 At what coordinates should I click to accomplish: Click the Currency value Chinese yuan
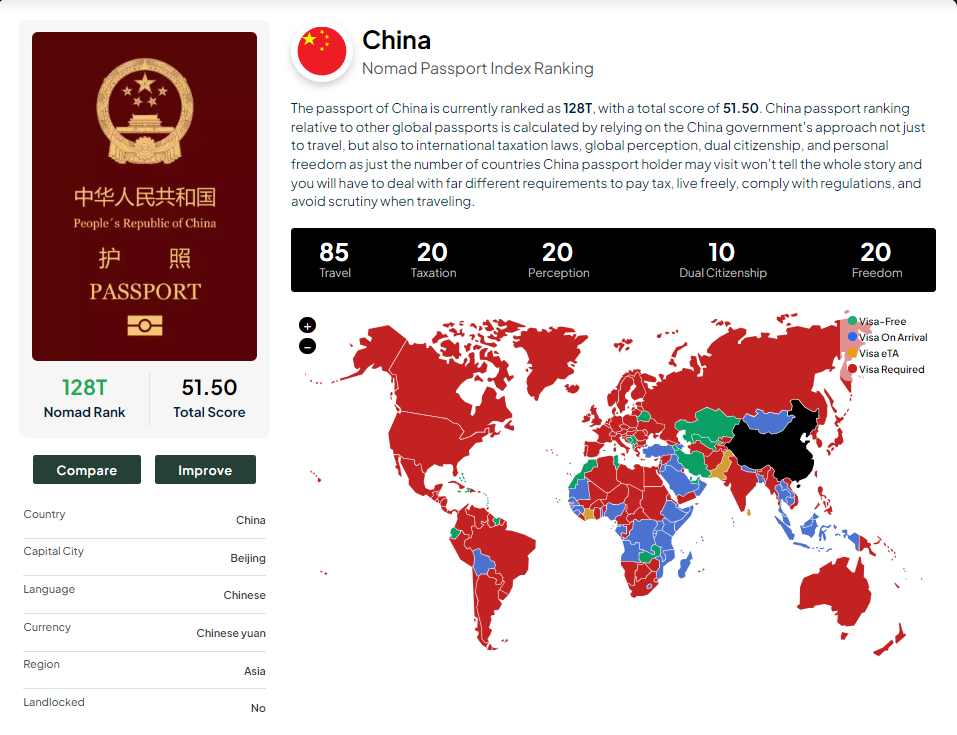pyautogui.click(x=231, y=633)
